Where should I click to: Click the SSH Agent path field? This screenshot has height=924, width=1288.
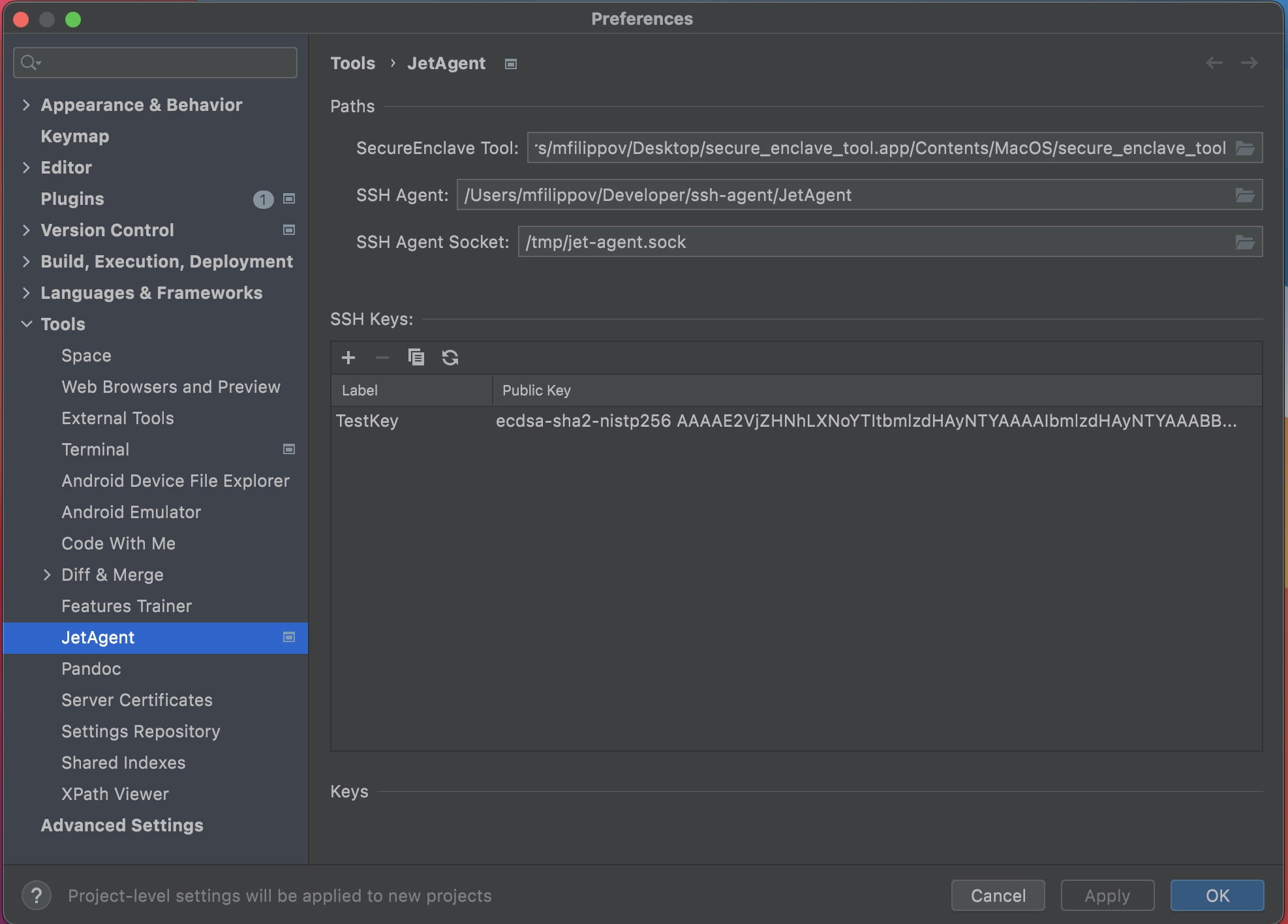[859, 195]
